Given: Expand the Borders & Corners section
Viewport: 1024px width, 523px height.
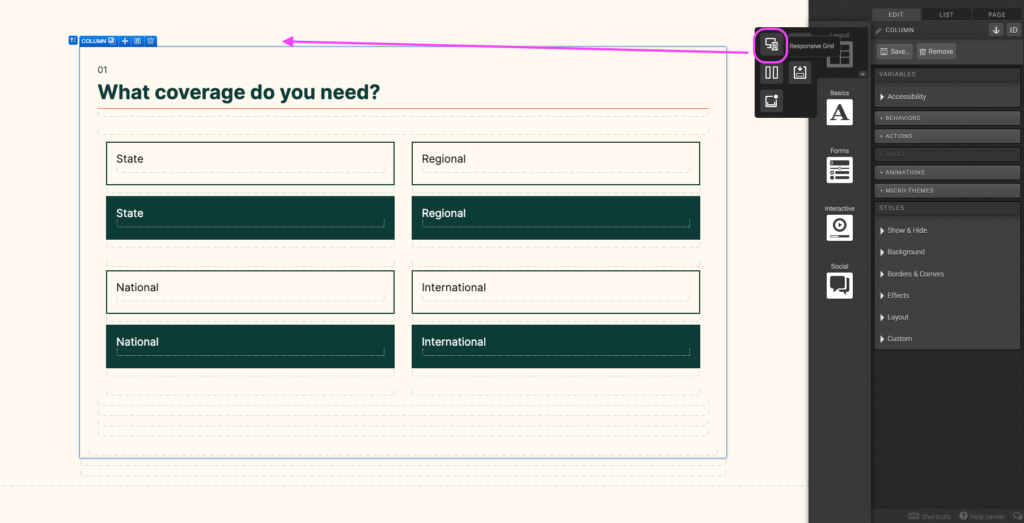Looking at the screenshot, I should pos(915,274).
